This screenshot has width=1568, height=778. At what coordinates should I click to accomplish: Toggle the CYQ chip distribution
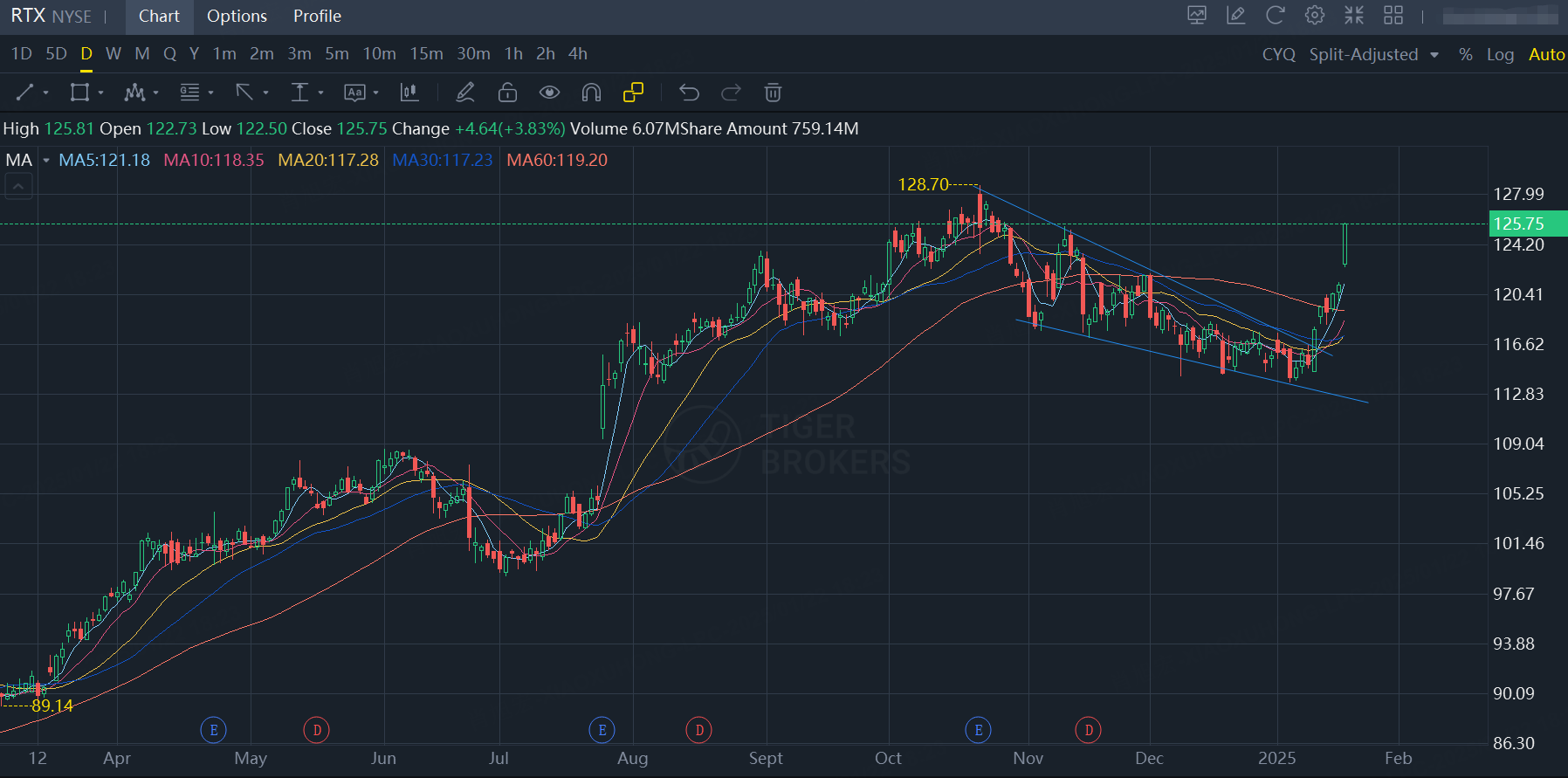[1279, 54]
